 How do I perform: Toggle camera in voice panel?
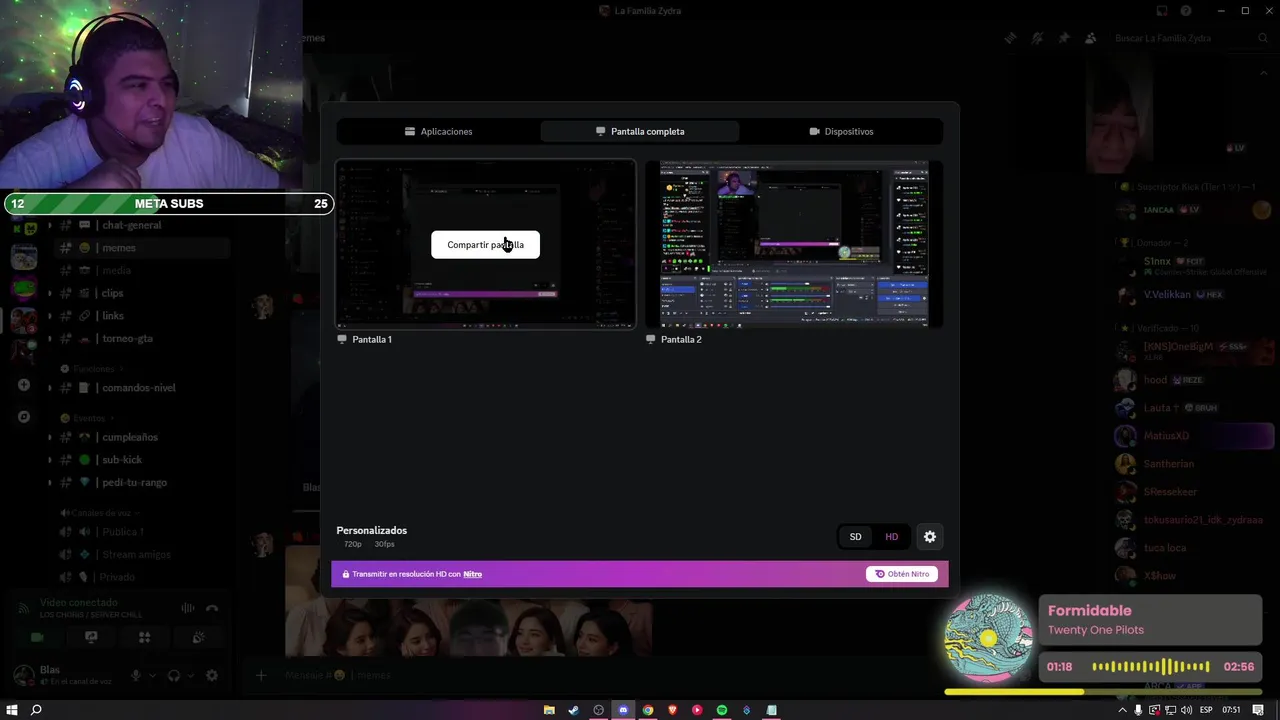click(38, 637)
